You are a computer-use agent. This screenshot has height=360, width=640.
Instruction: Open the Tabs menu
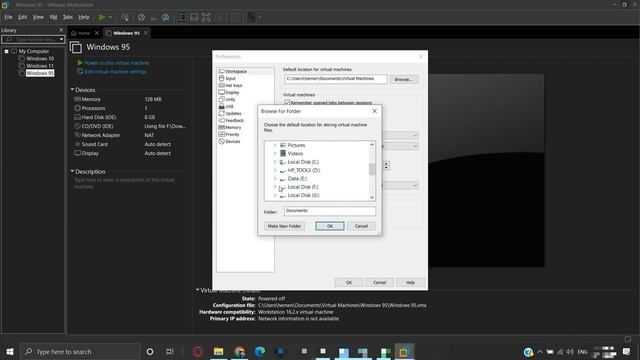[68, 17]
